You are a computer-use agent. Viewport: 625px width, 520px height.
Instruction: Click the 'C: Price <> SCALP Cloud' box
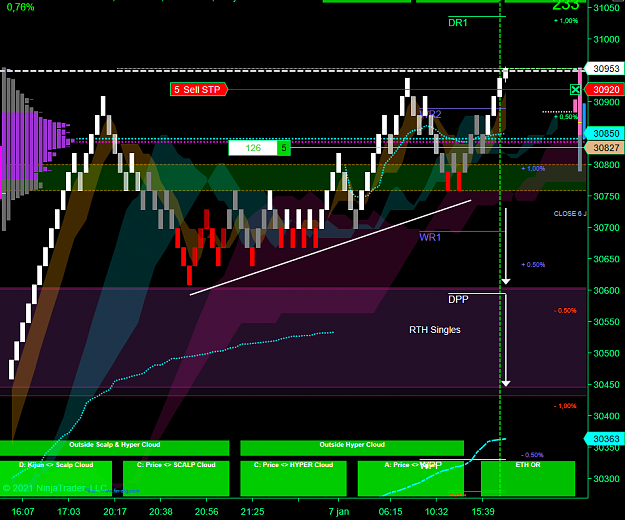click(x=176, y=478)
